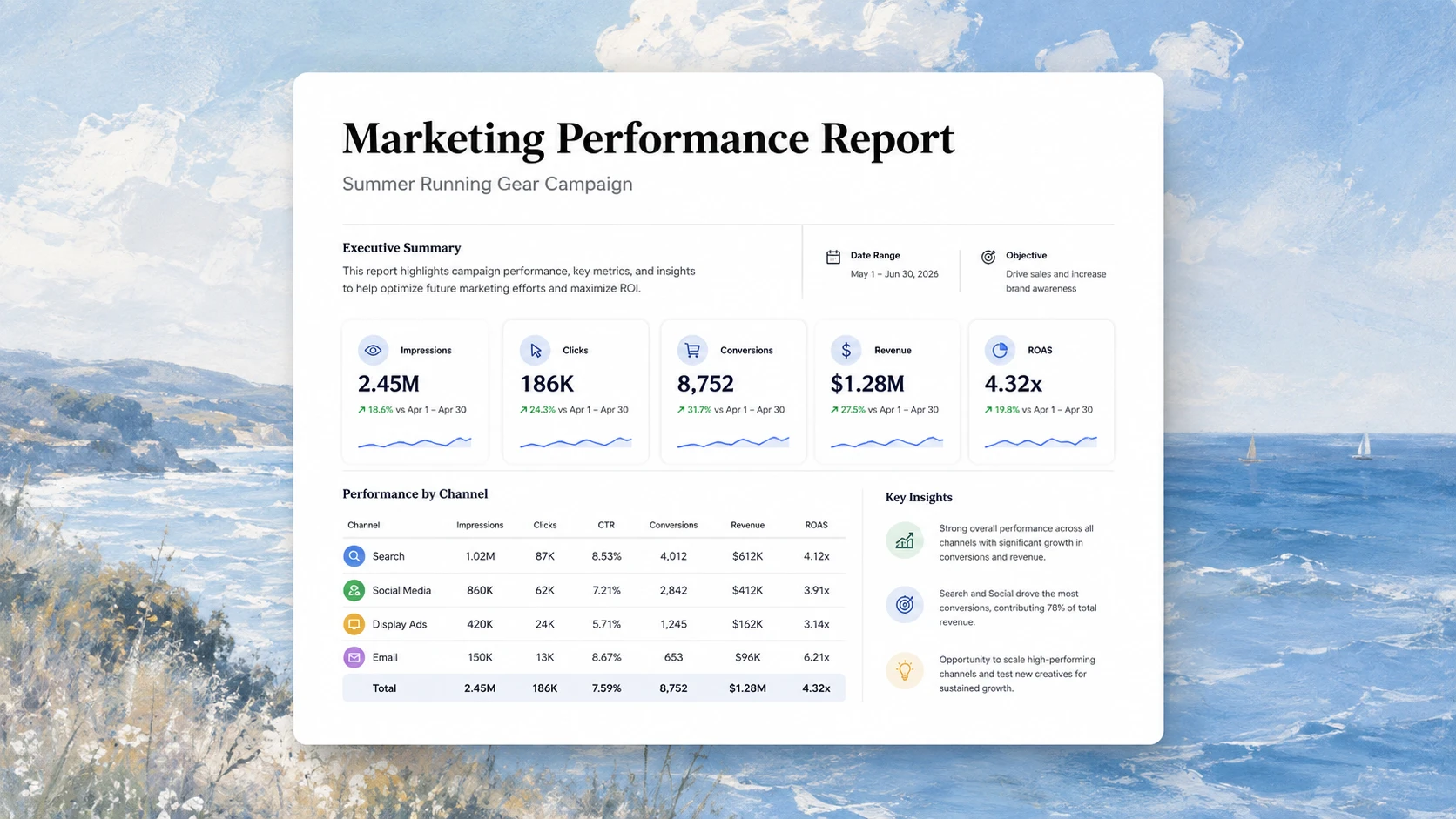Image resolution: width=1456 pixels, height=819 pixels.
Task: Click the Performance by Channel heading
Action: pyautogui.click(x=415, y=494)
